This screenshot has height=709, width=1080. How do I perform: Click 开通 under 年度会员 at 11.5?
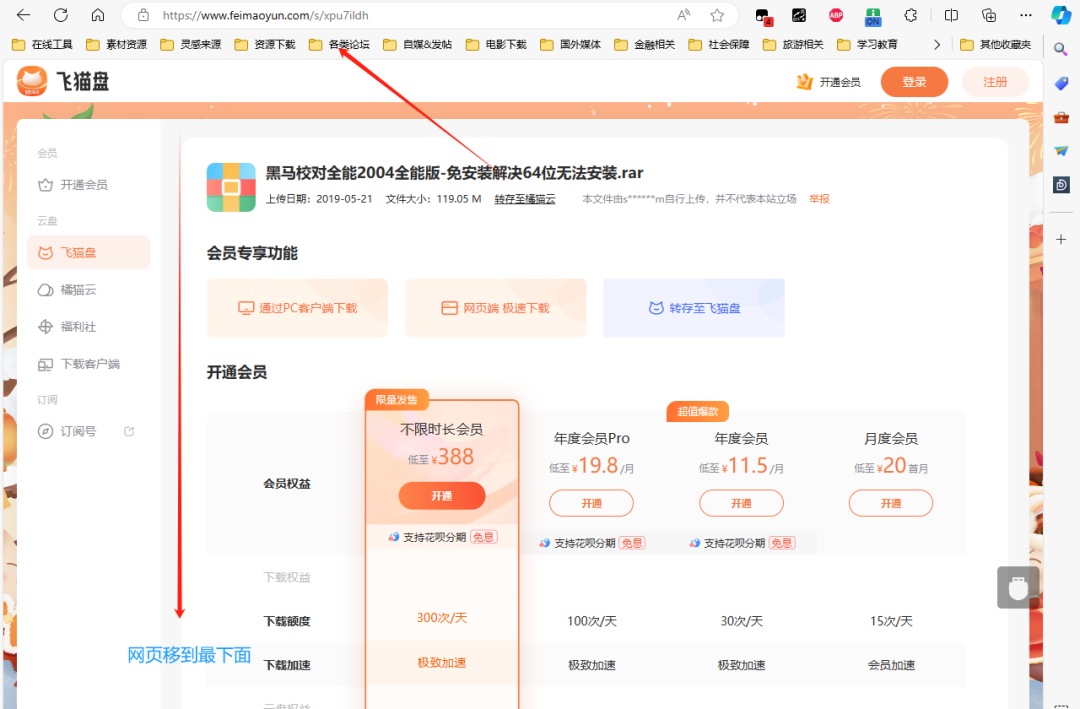tap(741, 503)
